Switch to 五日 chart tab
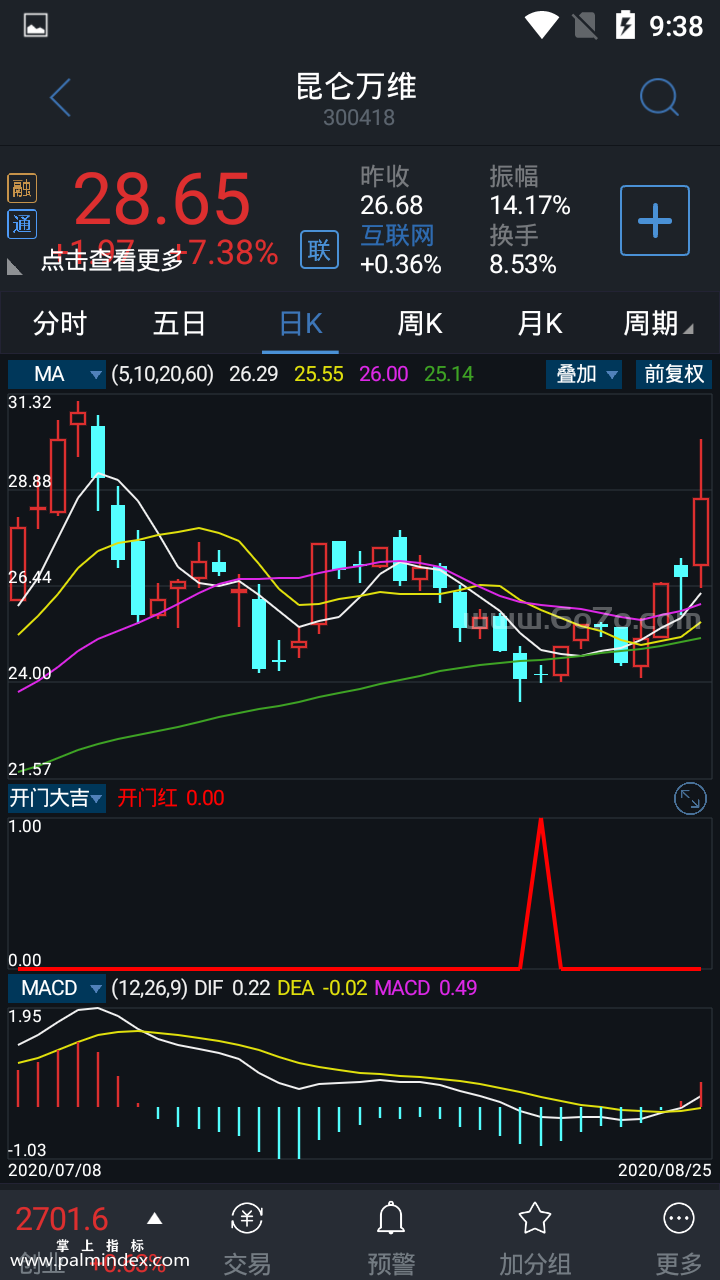 pos(180,323)
